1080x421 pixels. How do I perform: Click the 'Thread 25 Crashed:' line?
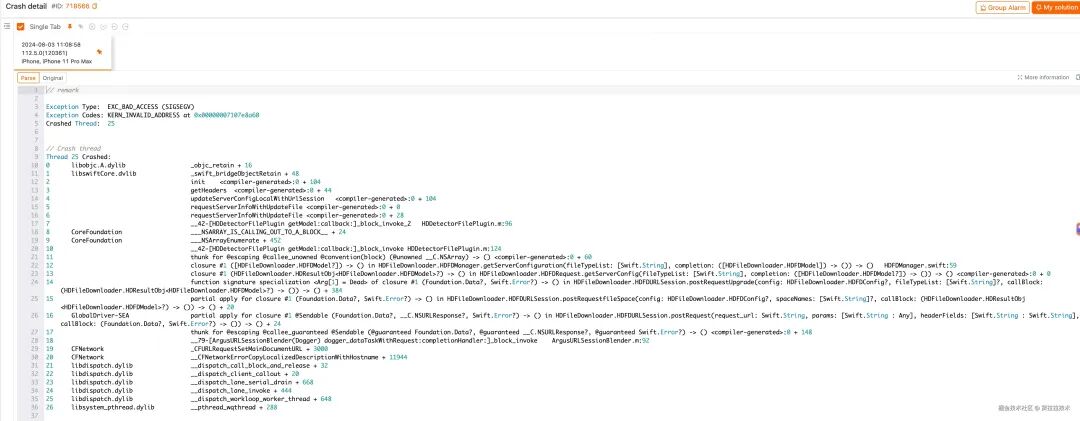81,156
